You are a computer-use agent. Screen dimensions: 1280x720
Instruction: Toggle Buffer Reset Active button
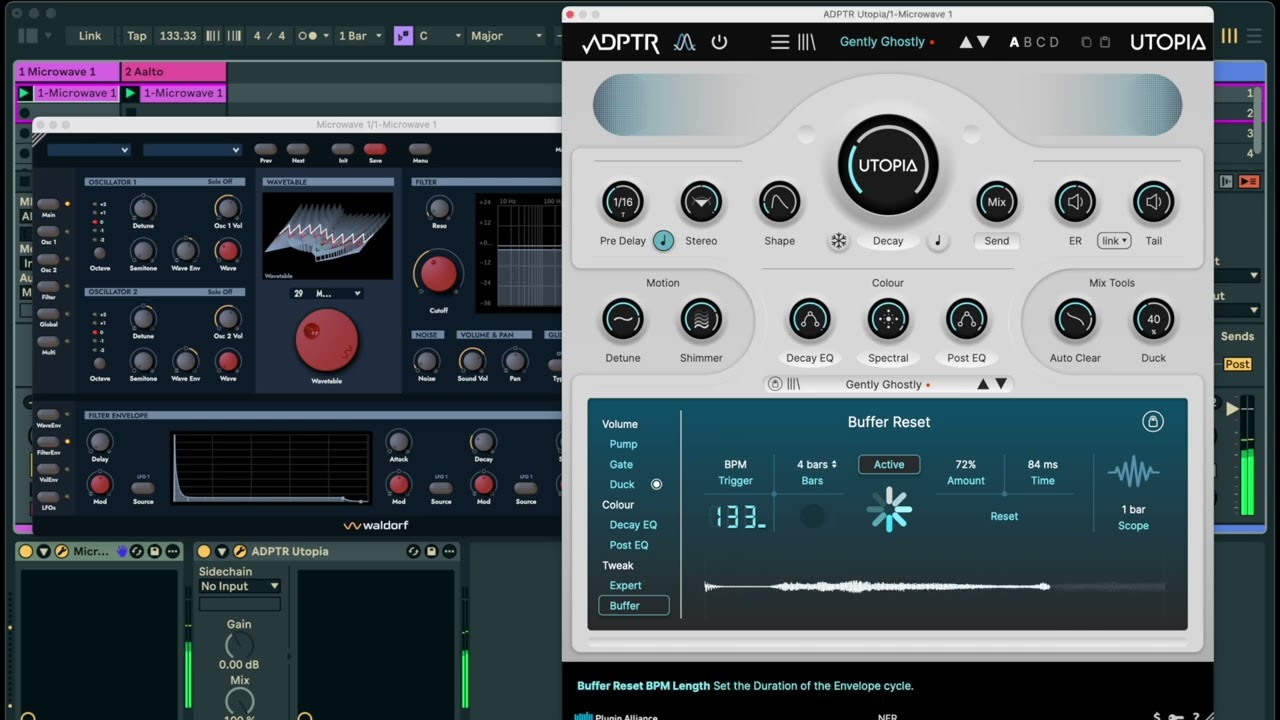point(889,464)
